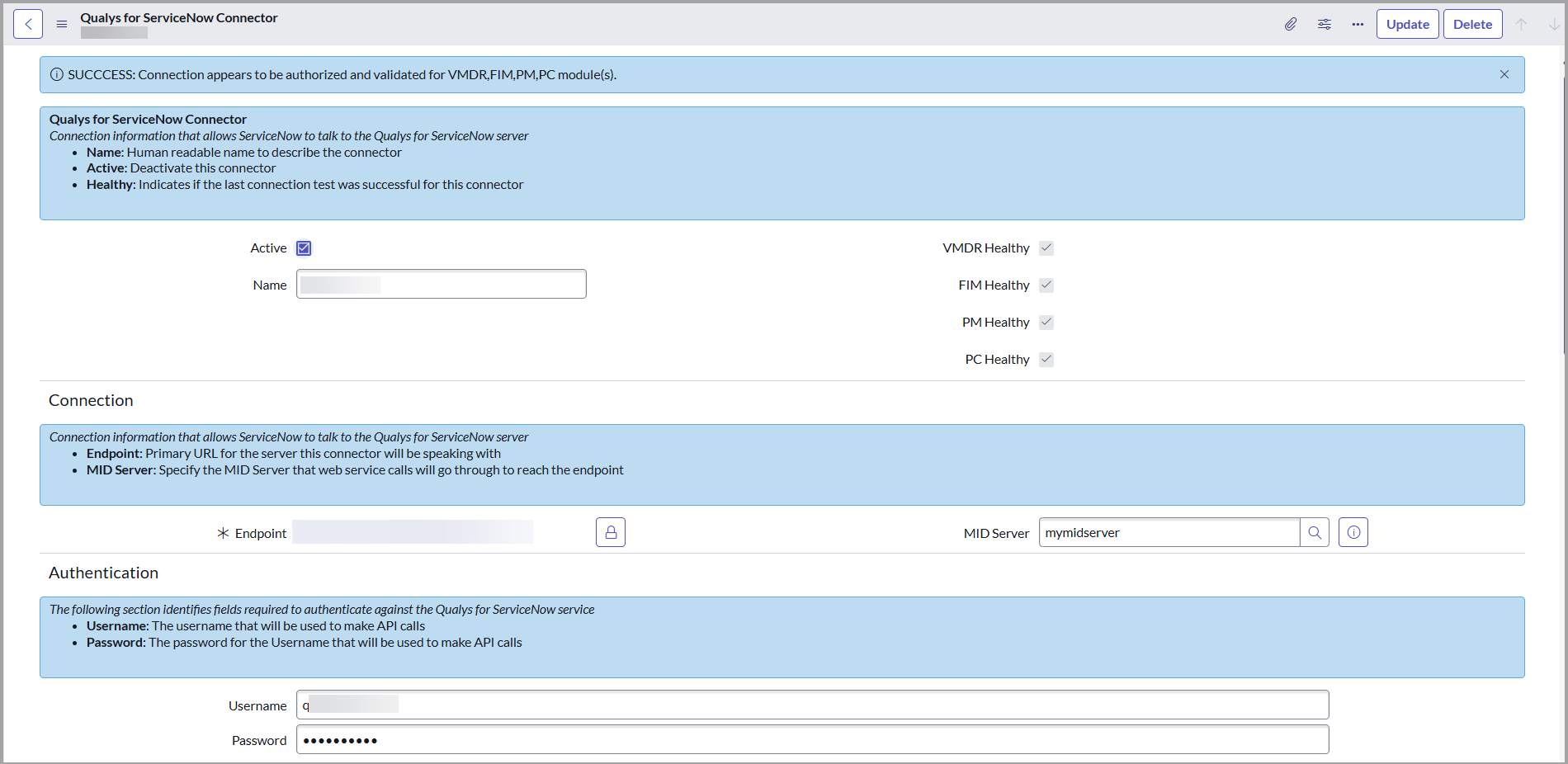Click the Delete button
Screen dimensions: 1568x764
(1473, 24)
